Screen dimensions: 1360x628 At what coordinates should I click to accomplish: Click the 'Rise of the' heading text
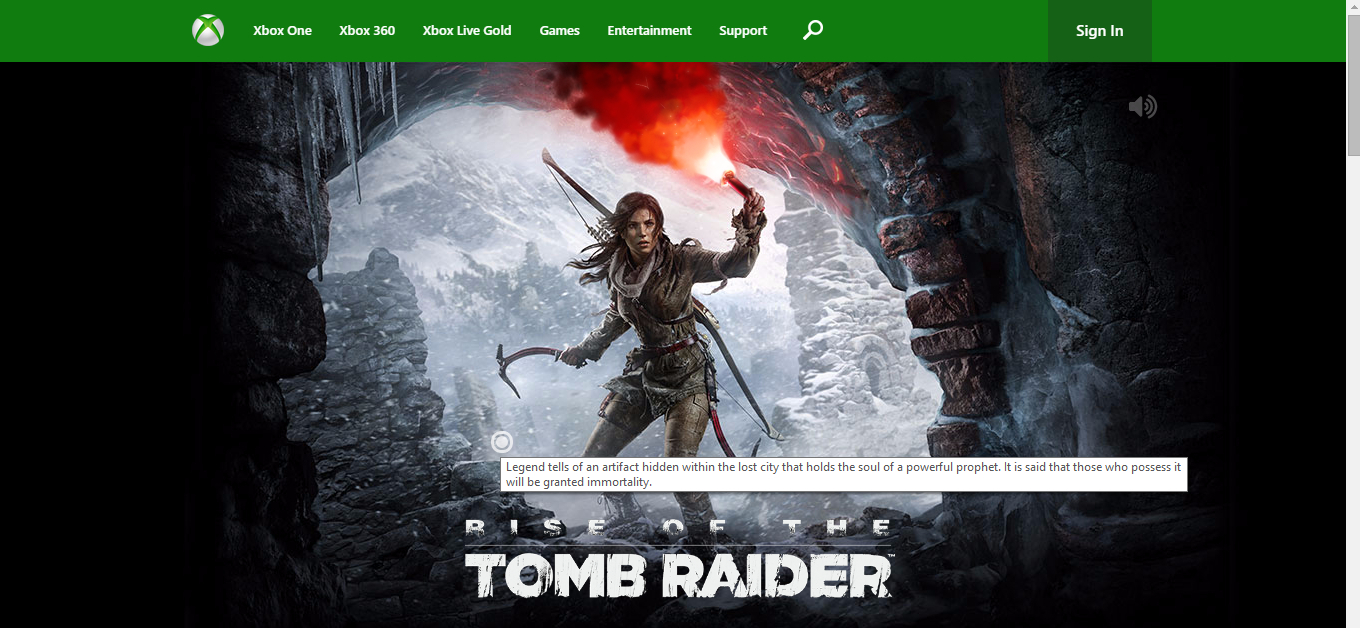tap(677, 529)
